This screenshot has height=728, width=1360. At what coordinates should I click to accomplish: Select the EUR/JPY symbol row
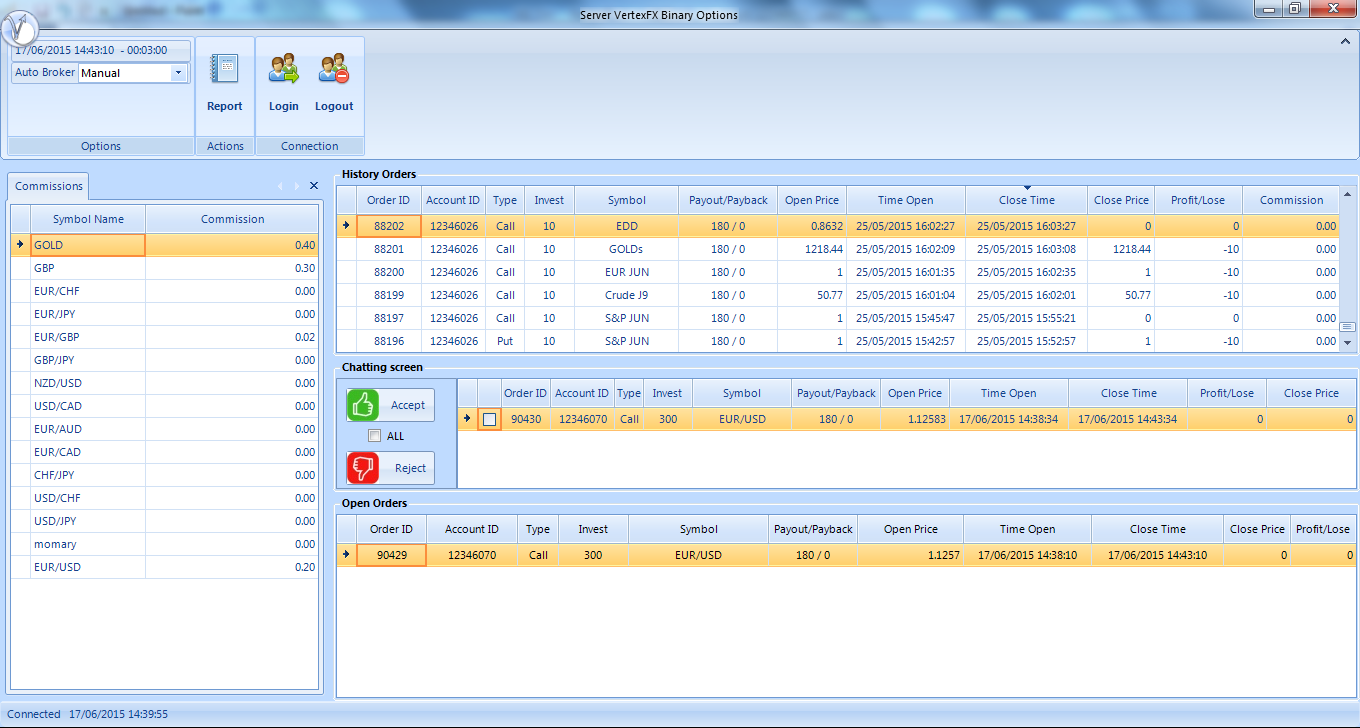[x=165, y=314]
